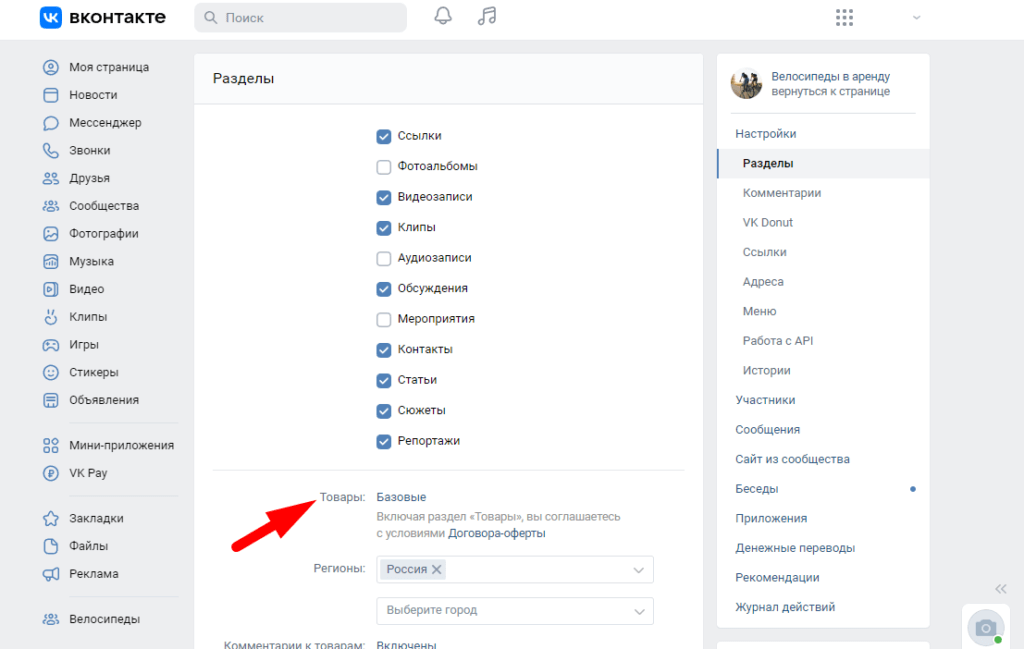The image size is (1024, 649).
Task: Enable the Мероприятия checkbox
Action: (x=384, y=320)
